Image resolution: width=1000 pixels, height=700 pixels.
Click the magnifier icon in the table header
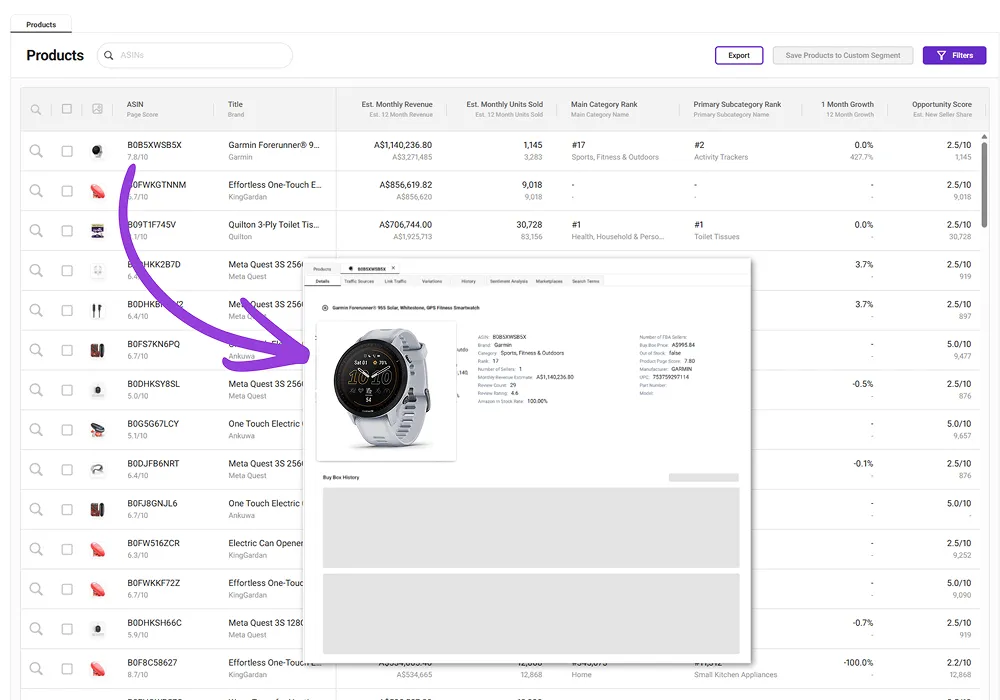coord(36,109)
